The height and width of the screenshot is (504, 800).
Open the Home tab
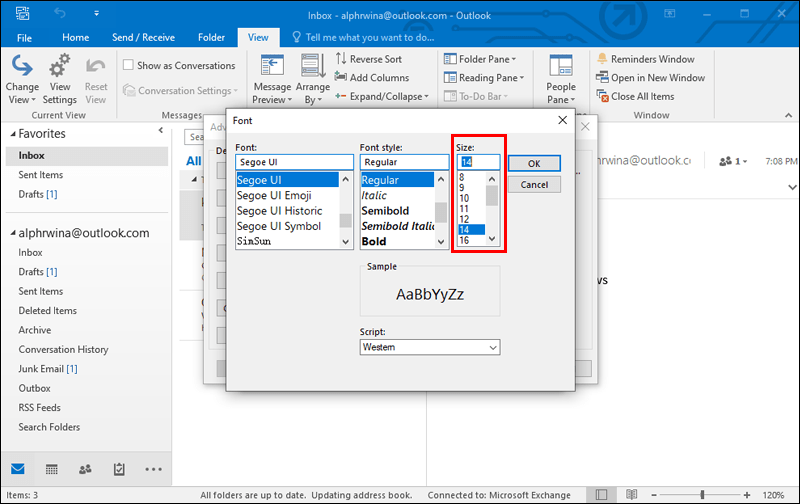[76, 37]
